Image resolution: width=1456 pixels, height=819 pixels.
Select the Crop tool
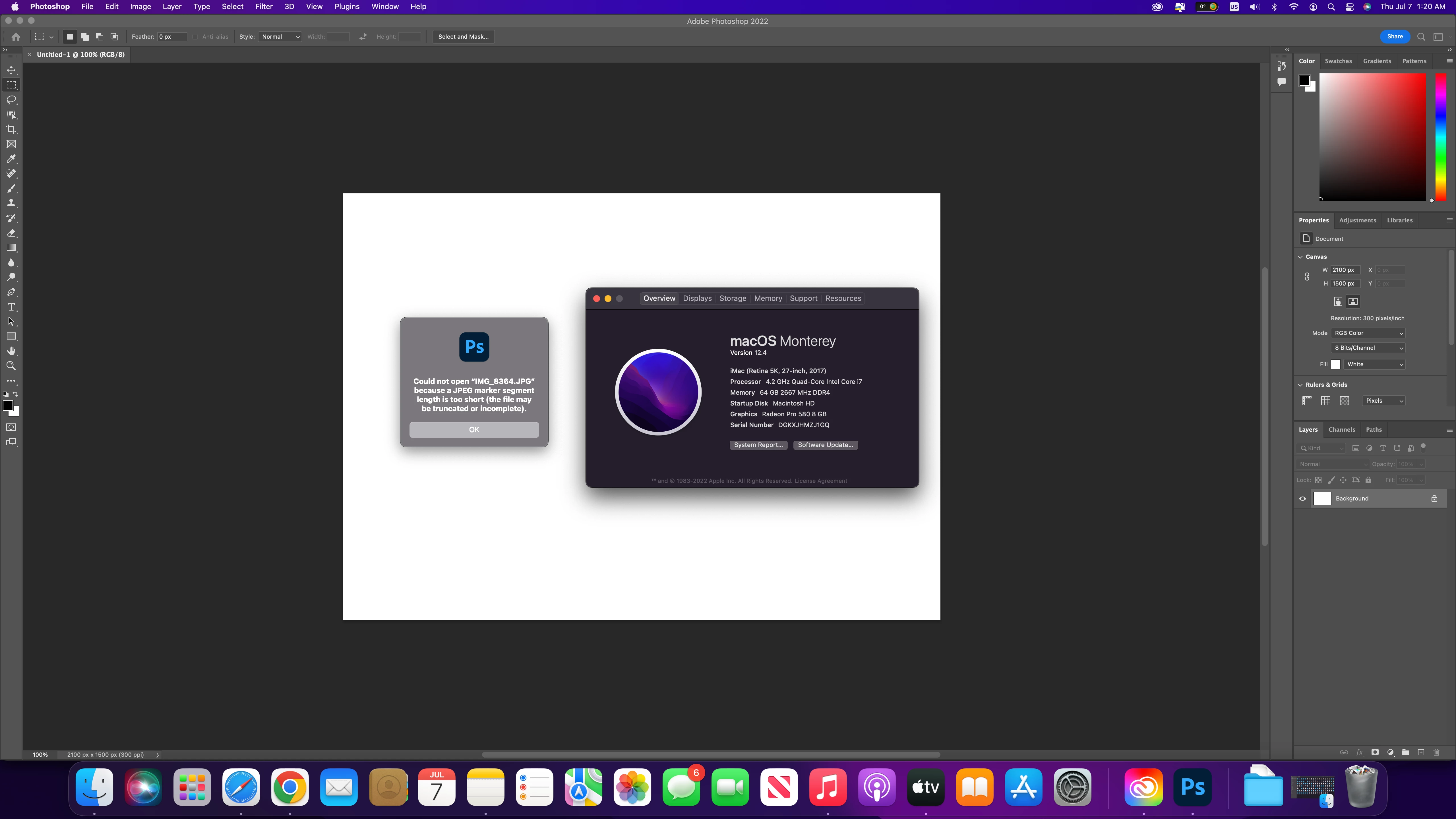tap(11, 129)
